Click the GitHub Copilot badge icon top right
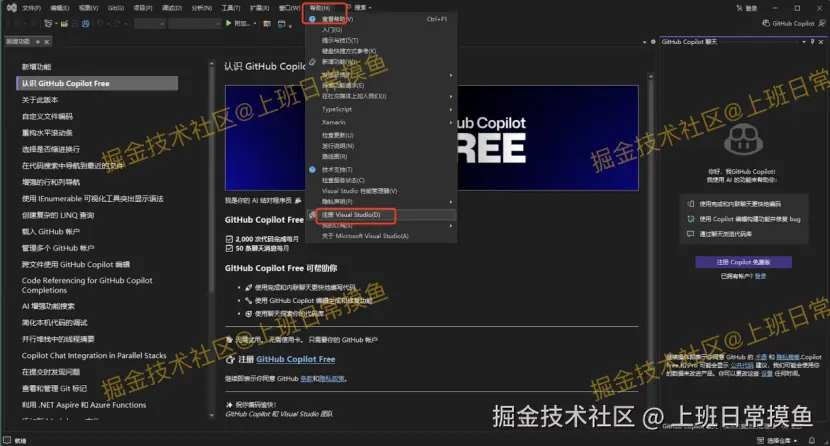This screenshot has height=446, width=830. [x=766, y=23]
